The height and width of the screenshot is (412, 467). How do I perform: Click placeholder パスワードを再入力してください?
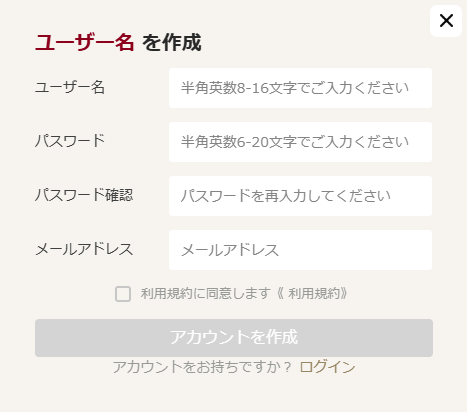click(286, 196)
